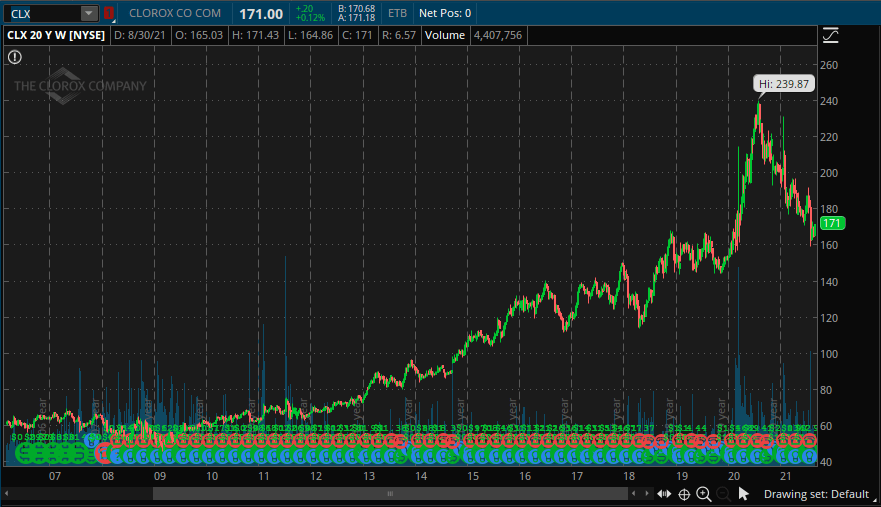Click the chart alert exclamation icon

coord(15,57)
